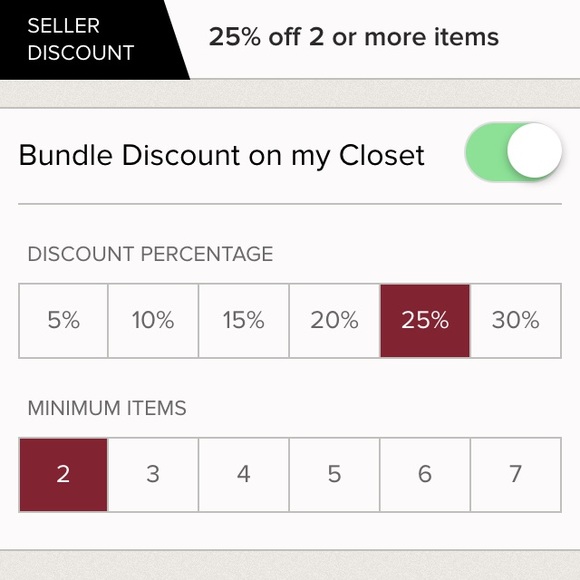Set minimum items to 3
Image resolution: width=580 pixels, height=580 pixels.
click(x=153, y=475)
